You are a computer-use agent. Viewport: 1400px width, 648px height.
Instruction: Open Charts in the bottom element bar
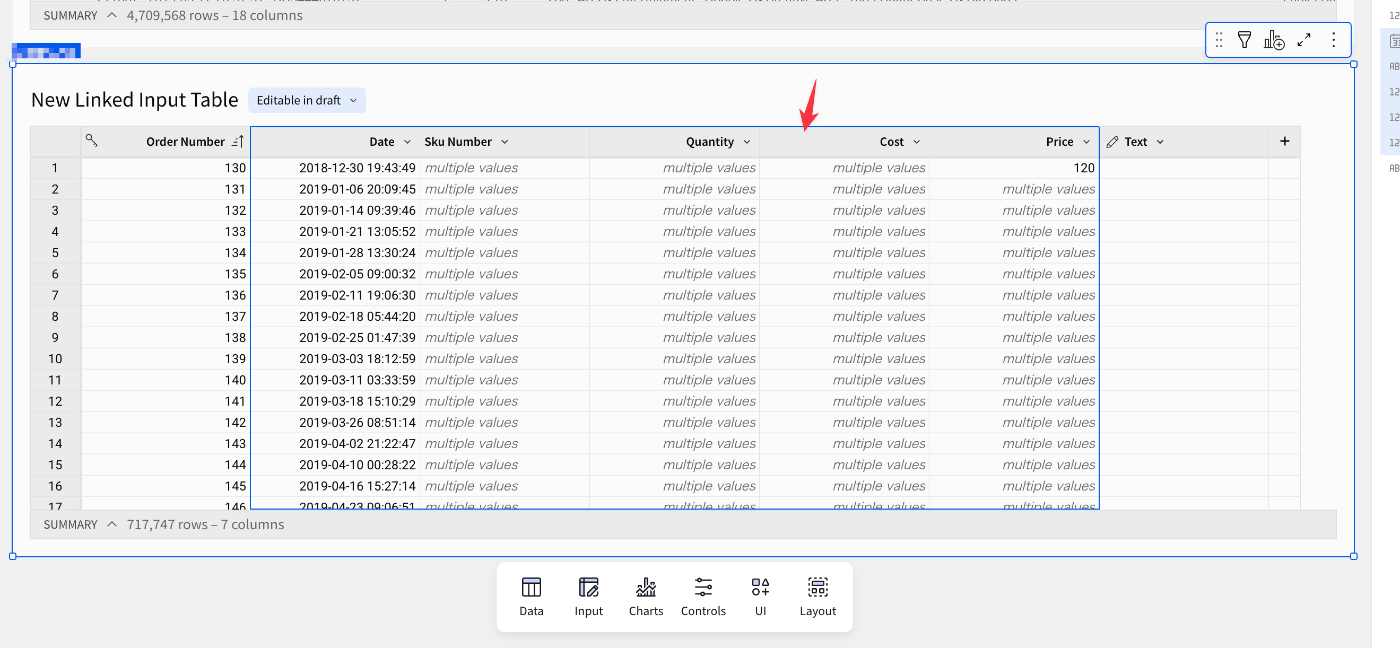646,597
